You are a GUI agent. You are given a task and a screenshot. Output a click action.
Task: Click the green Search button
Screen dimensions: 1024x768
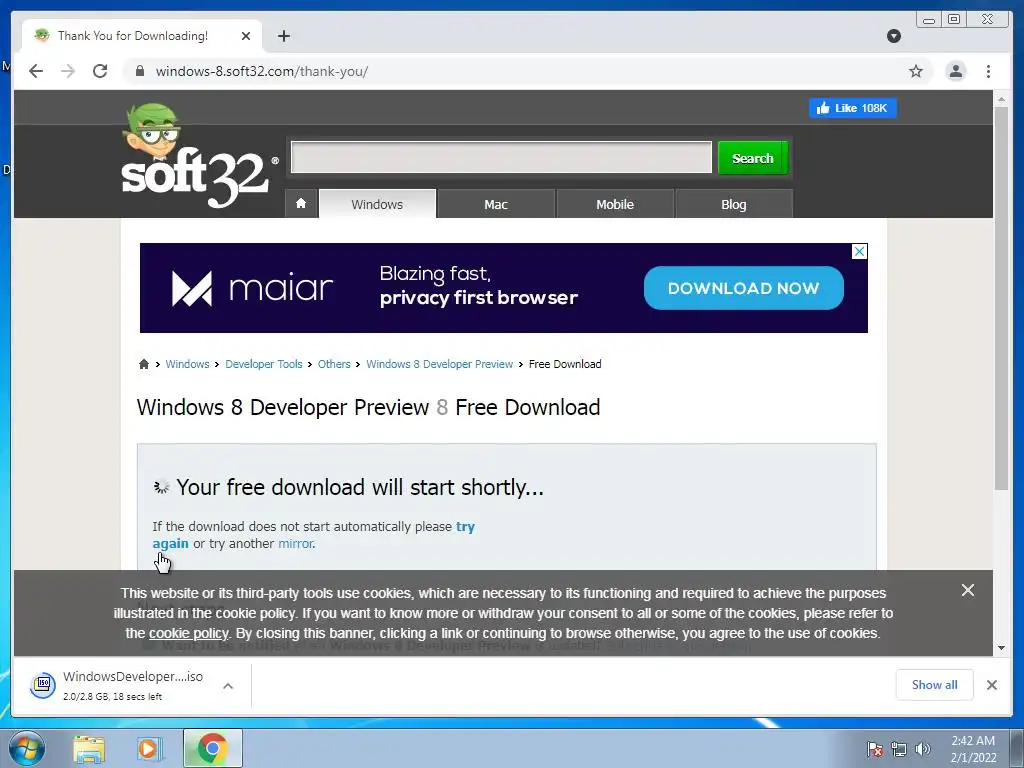752,158
